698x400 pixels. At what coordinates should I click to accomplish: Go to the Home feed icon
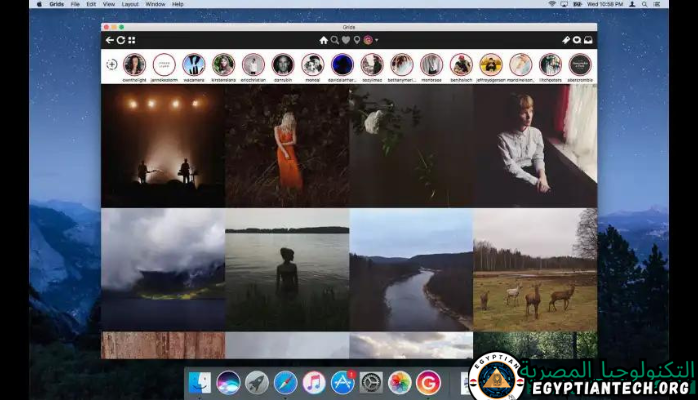323,40
